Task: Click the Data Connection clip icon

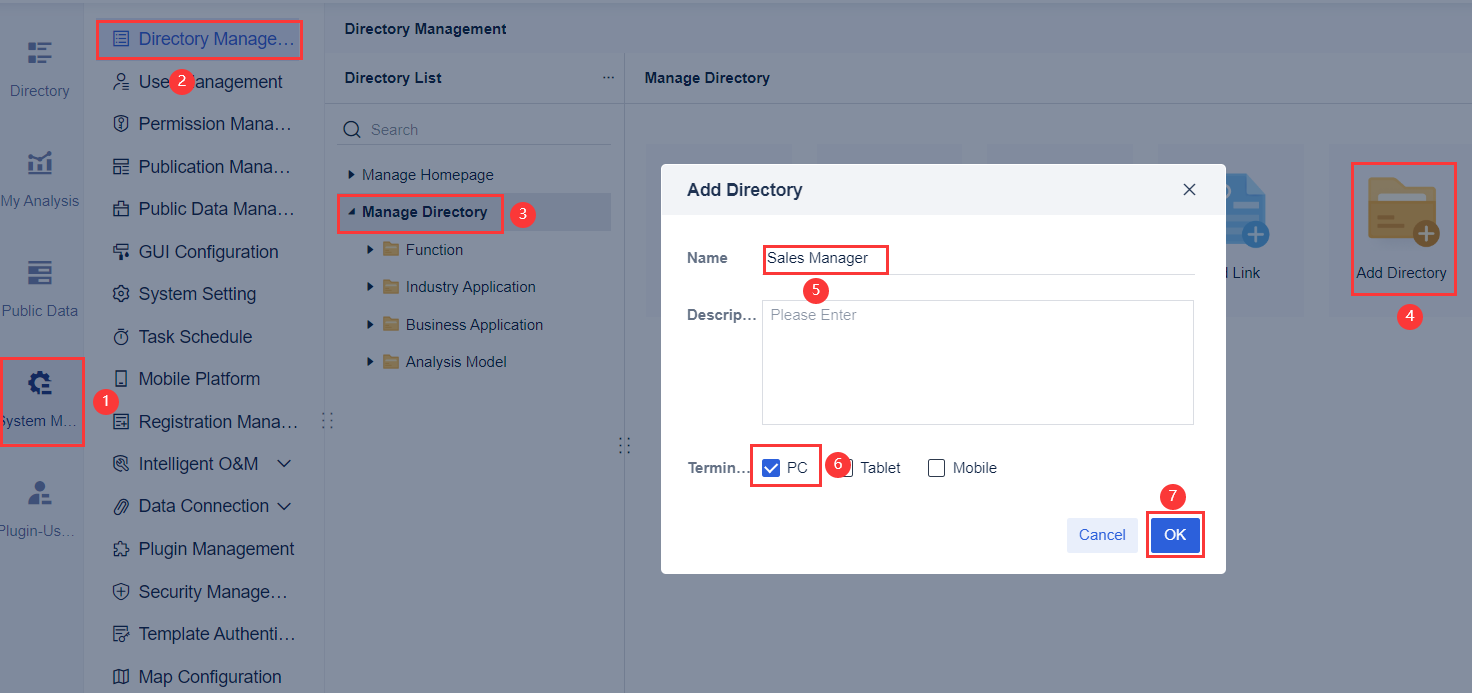Action: click(x=121, y=506)
